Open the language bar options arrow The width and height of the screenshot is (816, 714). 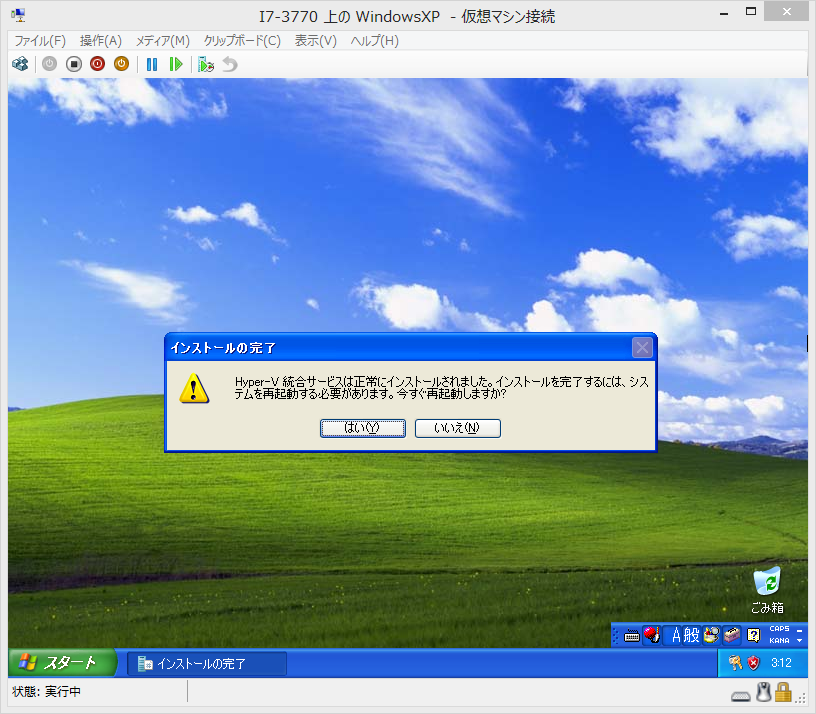800,641
